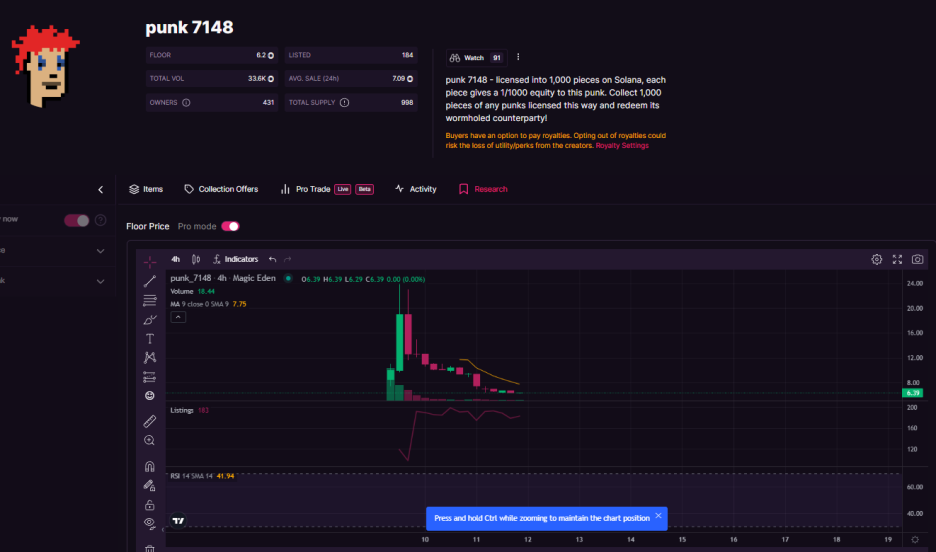Open the three-dot more options menu
The image size is (936, 552).
(x=518, y=57)
